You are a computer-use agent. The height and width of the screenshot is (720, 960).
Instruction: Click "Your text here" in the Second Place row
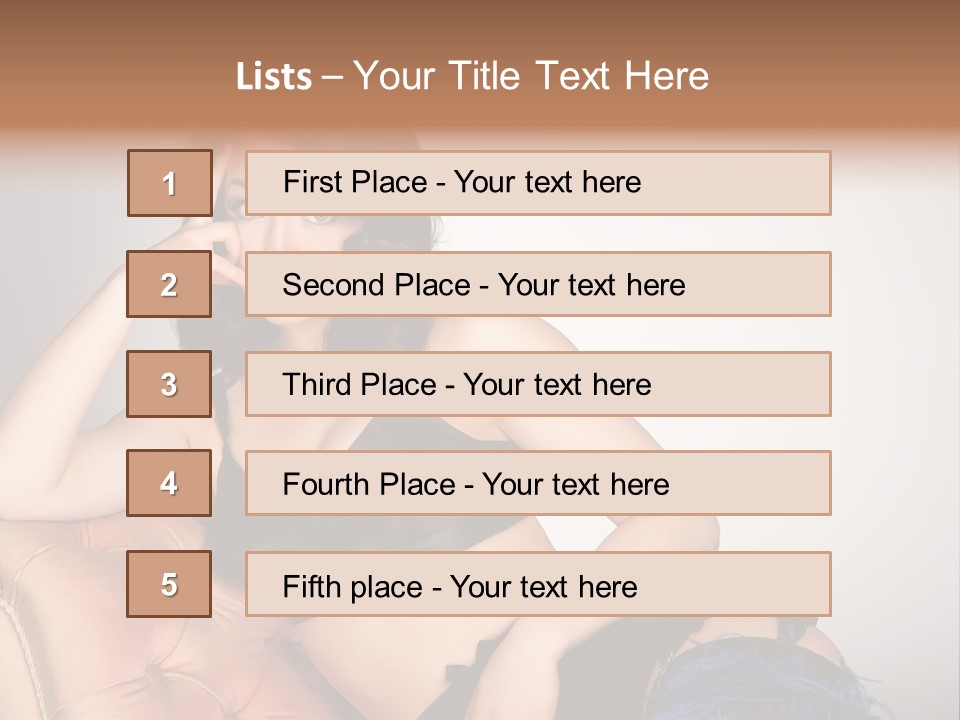click(591, 285)
